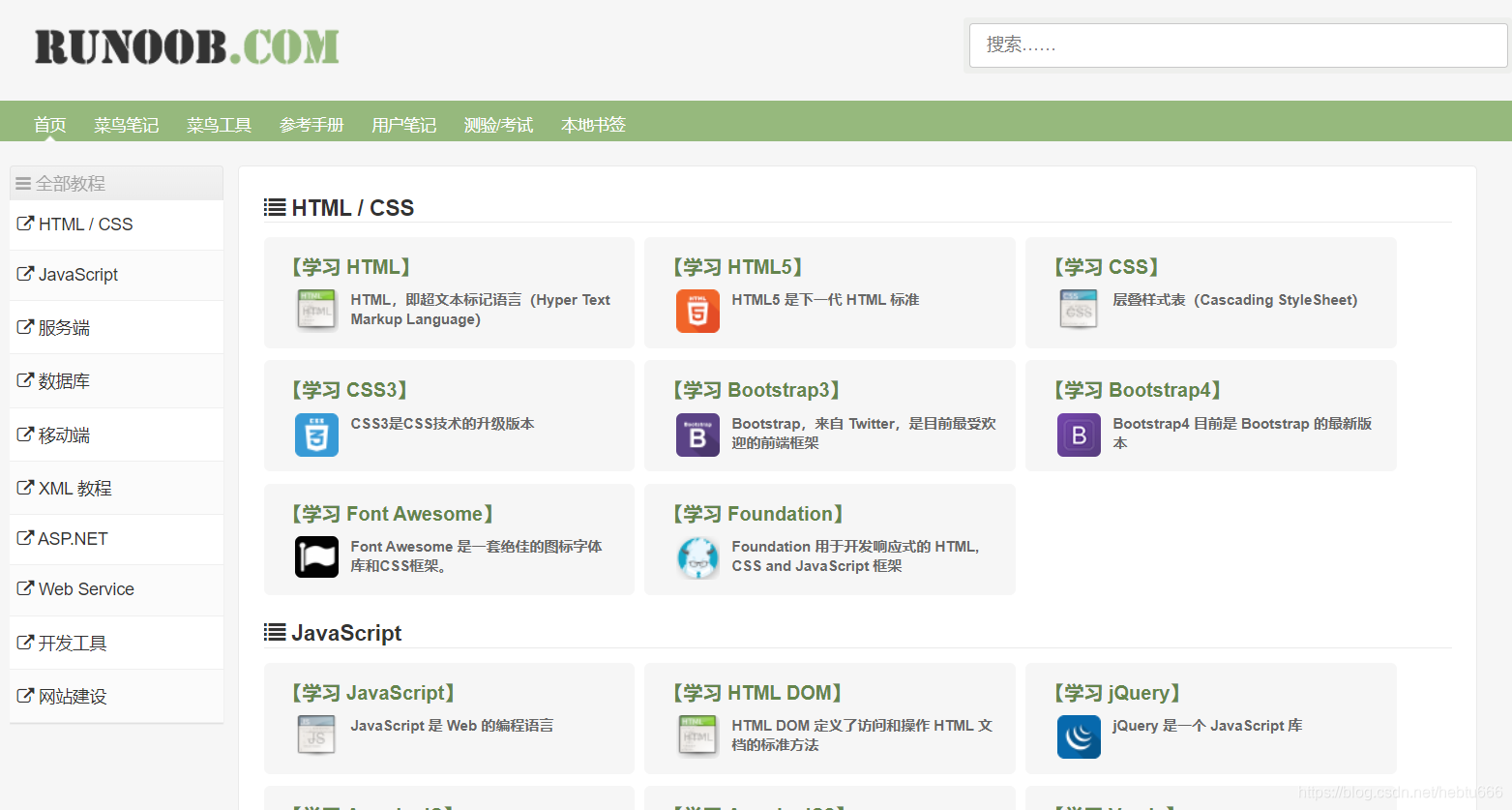Click the Bootstrap4 purple B icon
Viewport: 1512px width, 810px height.
pyautogui.click(x=1079, y=435)
